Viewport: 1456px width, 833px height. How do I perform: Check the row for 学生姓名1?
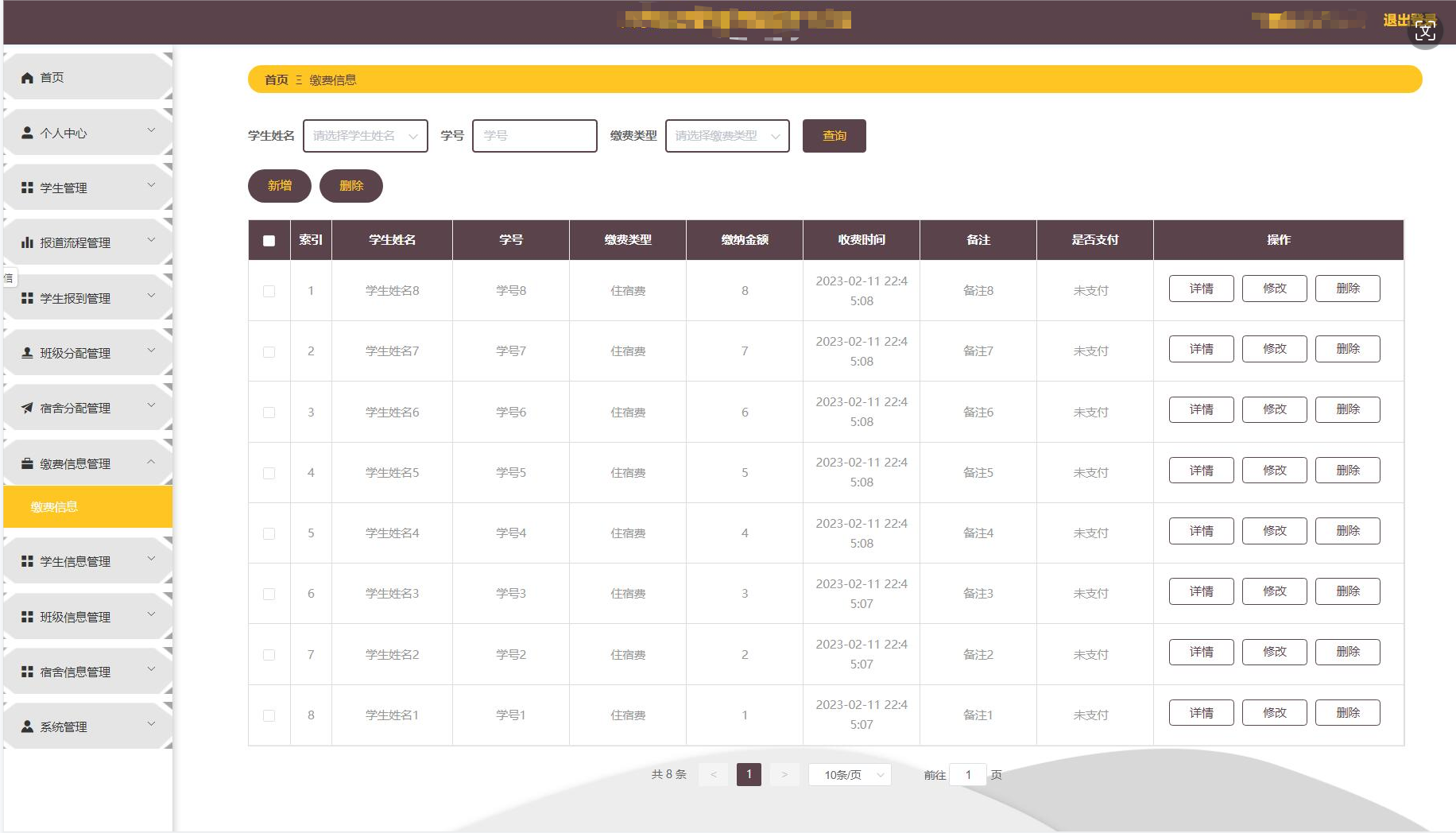pyautogui.click(x=269, y=715)
